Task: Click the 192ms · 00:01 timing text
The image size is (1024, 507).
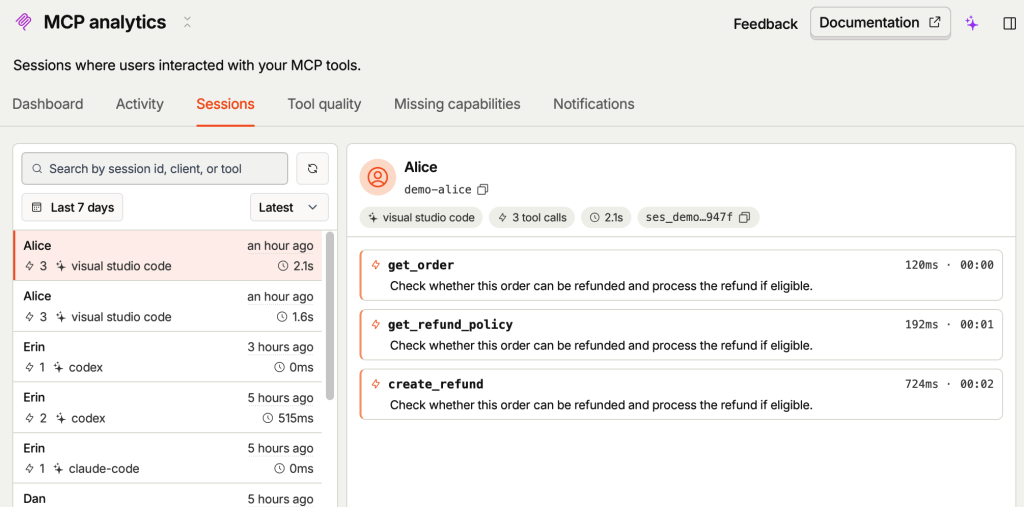Action: 949,325
